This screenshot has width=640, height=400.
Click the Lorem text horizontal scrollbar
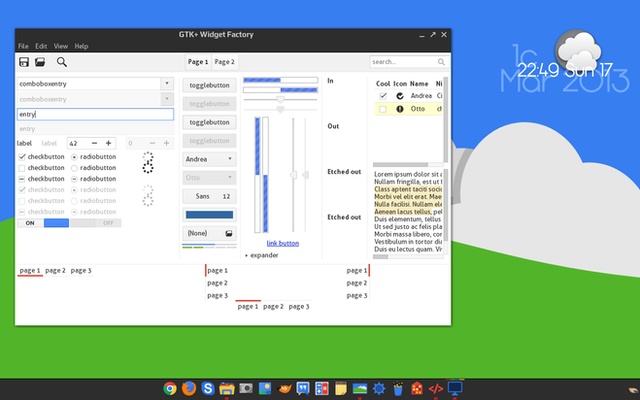click(408, 257)
